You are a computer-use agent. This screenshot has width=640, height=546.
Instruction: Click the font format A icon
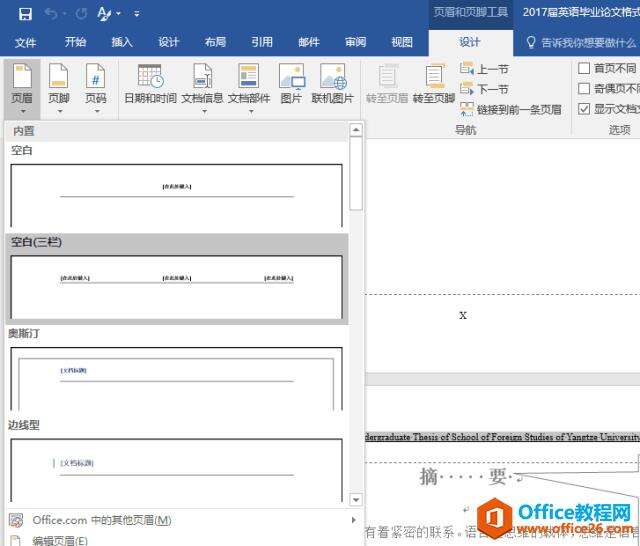[104, 14]
